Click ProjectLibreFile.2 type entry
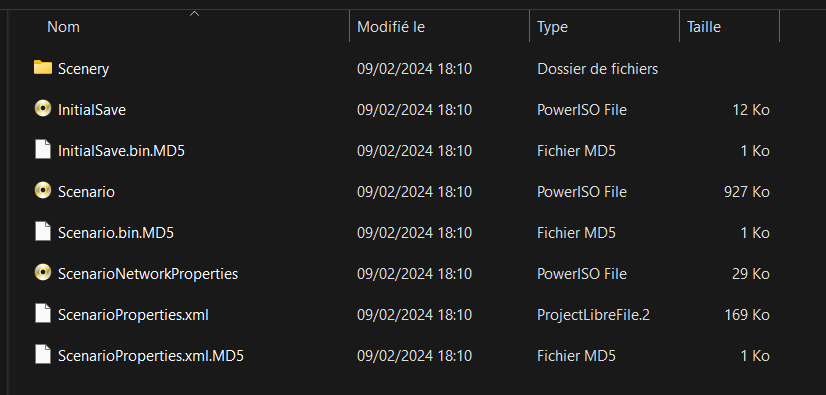Viewport: 826px width, 395px height. [593, 315]
